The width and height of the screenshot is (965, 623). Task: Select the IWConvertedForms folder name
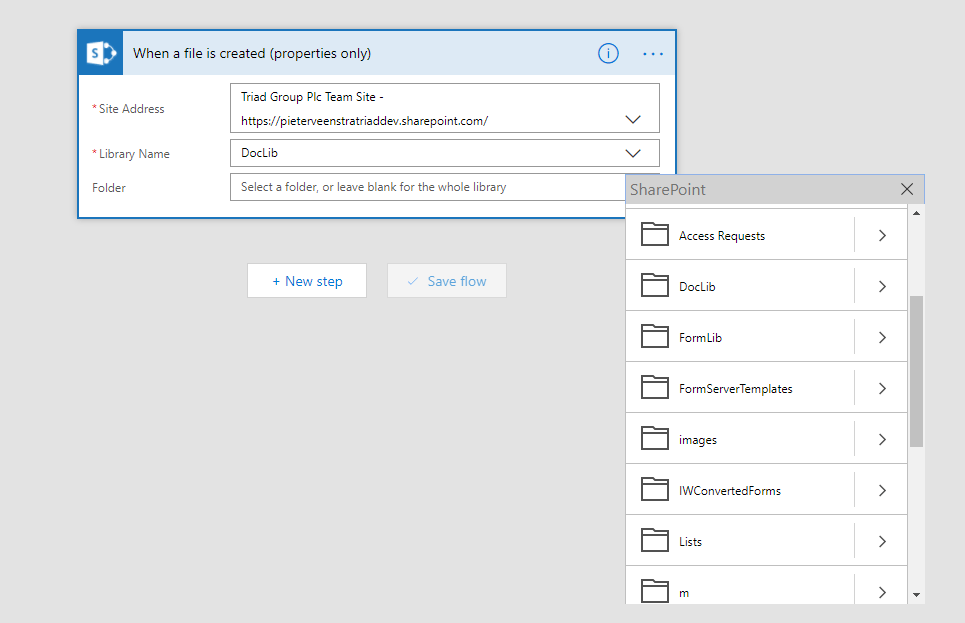coord(730,491)
